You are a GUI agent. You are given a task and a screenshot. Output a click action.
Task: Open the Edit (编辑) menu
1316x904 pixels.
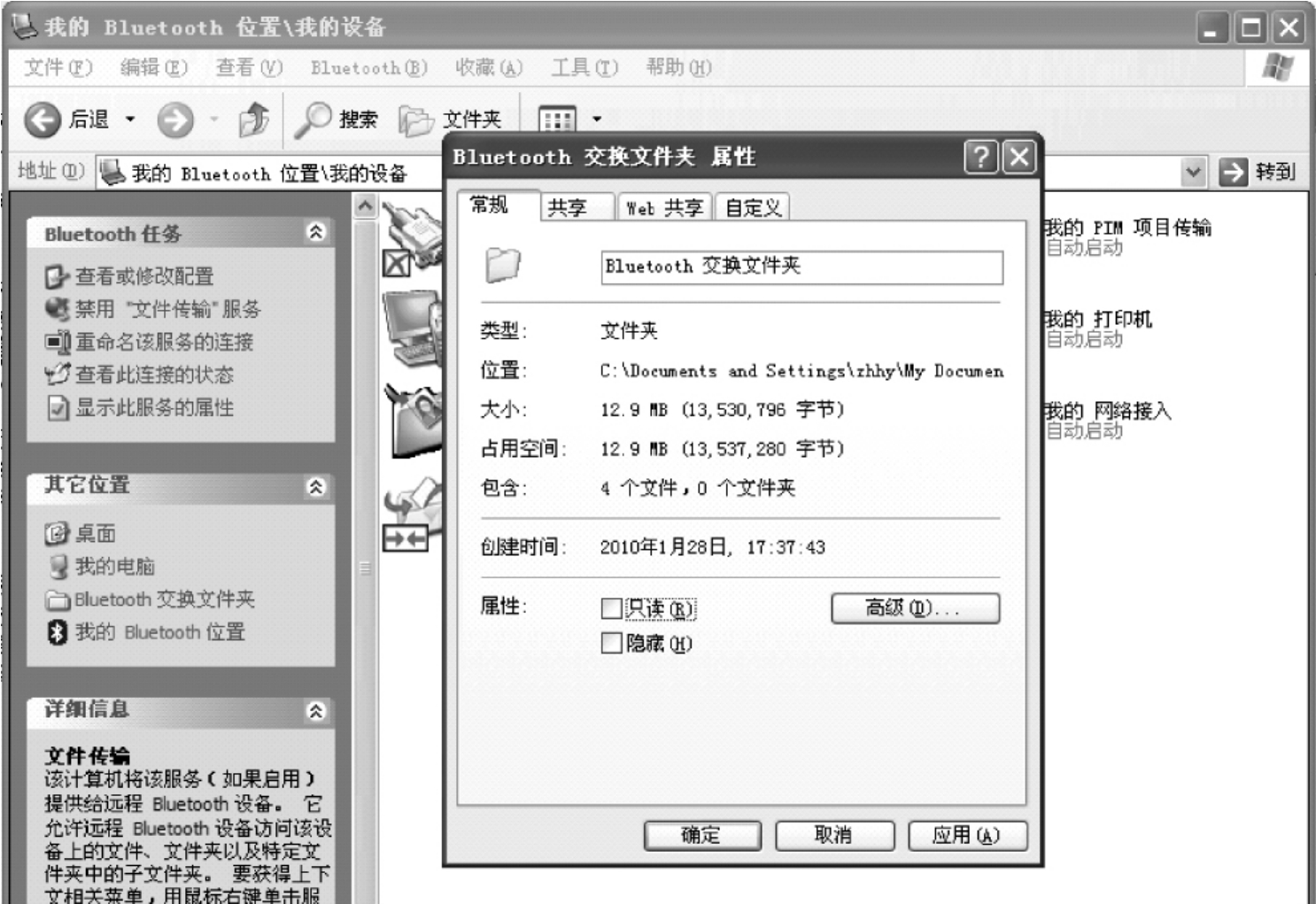pos(154,67)
